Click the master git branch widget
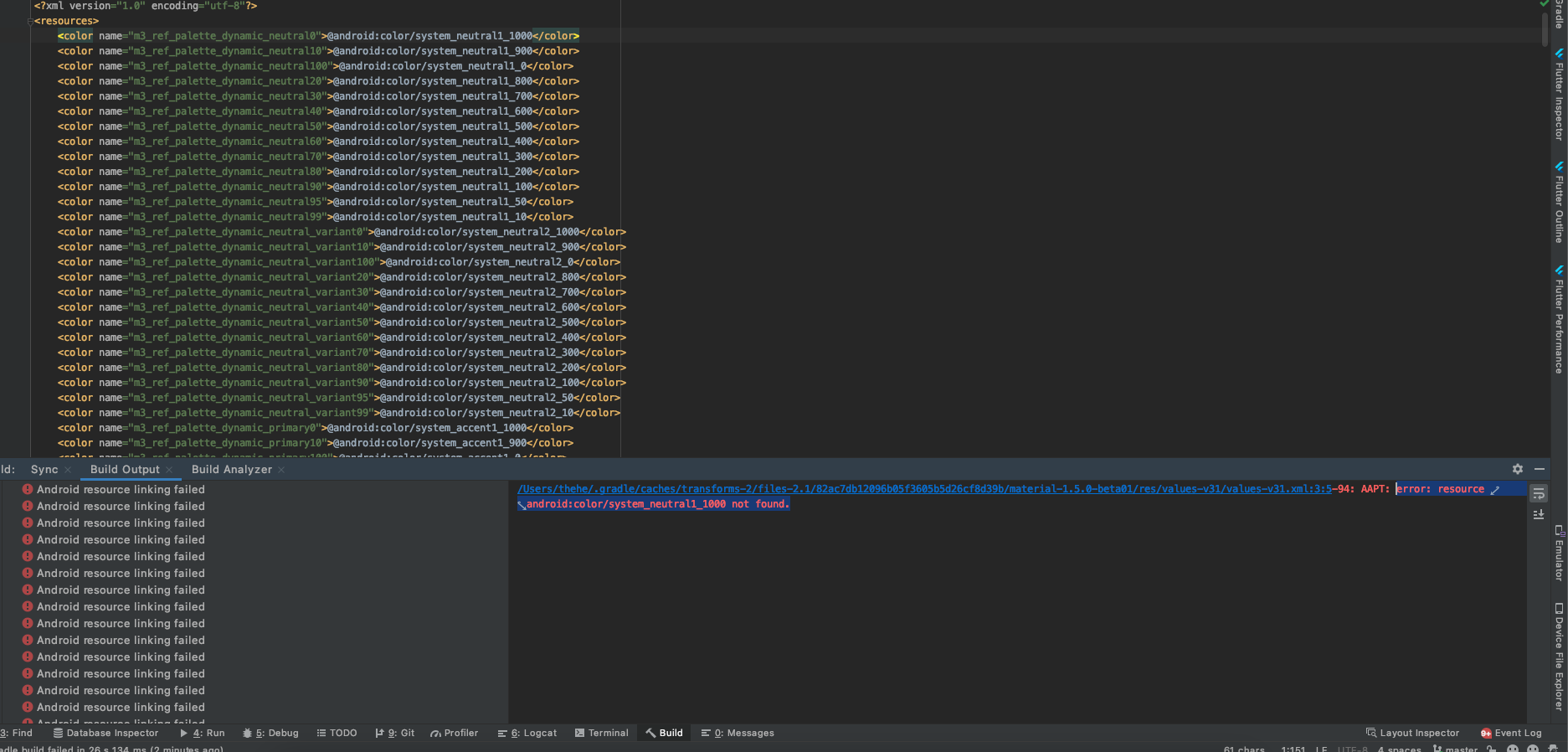The width and height of the screenshot is (1568, 752). point(1456,749)
